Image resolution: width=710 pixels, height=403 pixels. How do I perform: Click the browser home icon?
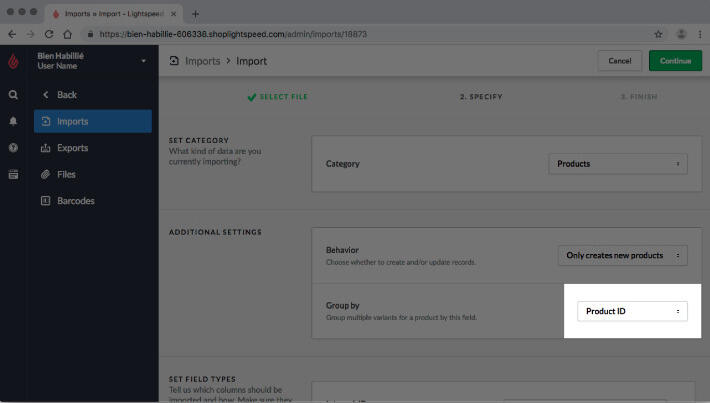point(68,34)
